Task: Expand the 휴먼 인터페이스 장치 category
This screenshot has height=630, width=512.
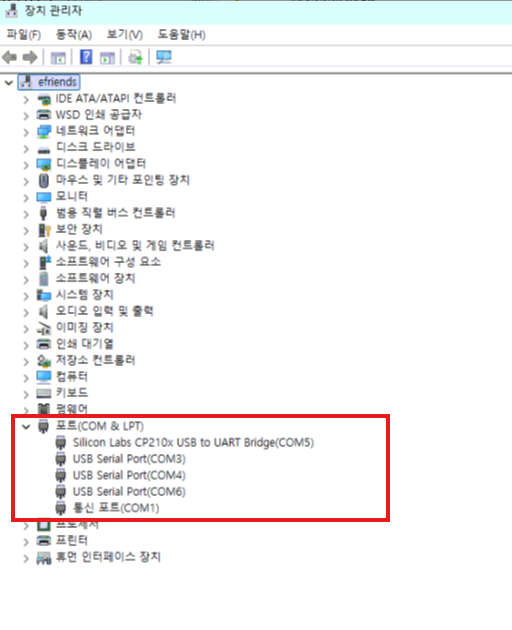Action: (x=26, y=558)
